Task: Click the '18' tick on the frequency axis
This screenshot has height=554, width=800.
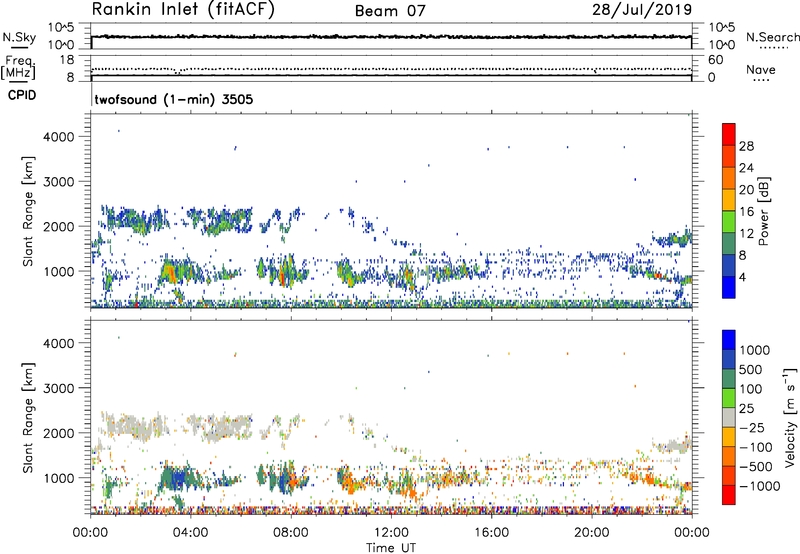Action: pyautogui.click(x=66, y=60)
